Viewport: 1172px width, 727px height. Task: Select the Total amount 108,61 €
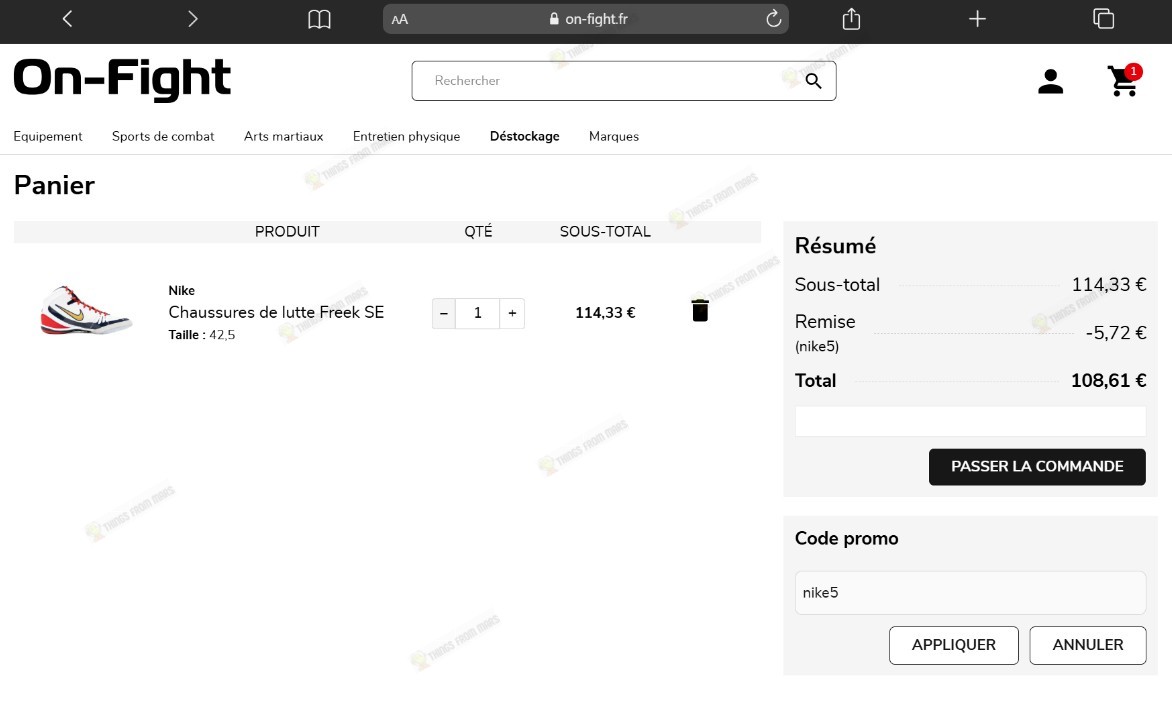tap(1108, 380)
